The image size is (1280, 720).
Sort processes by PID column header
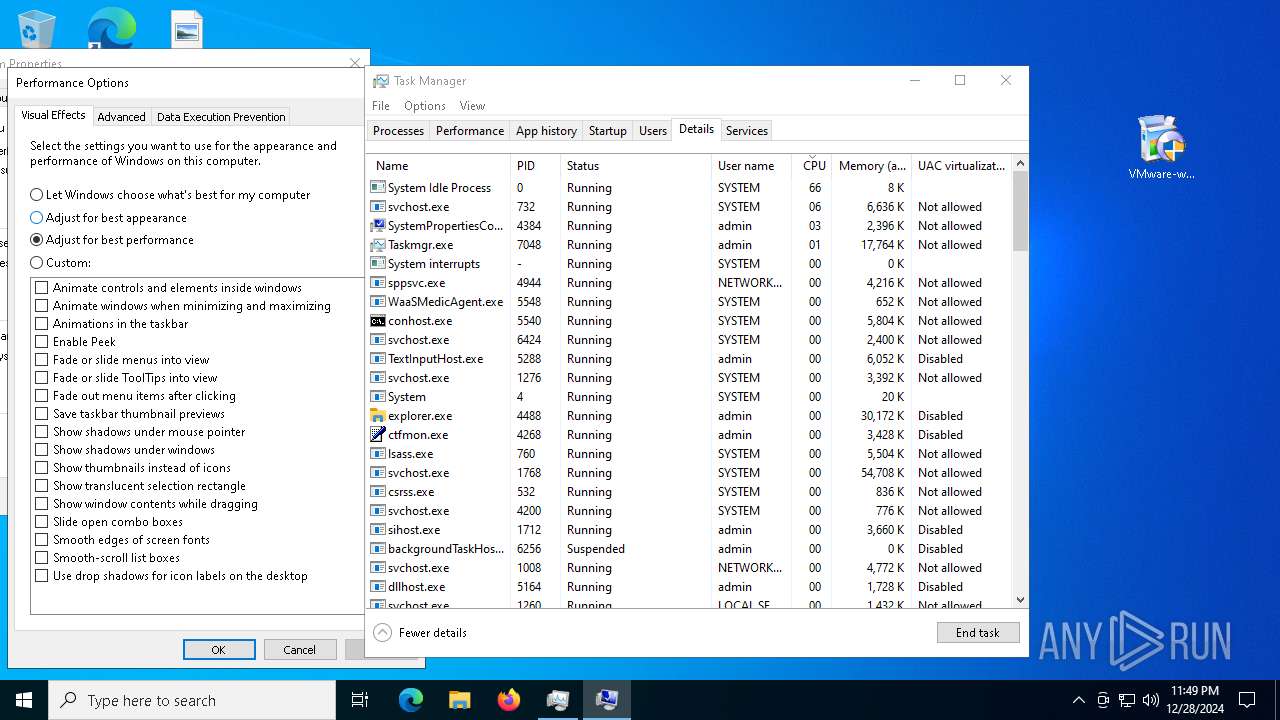click(x=535, y=166)
